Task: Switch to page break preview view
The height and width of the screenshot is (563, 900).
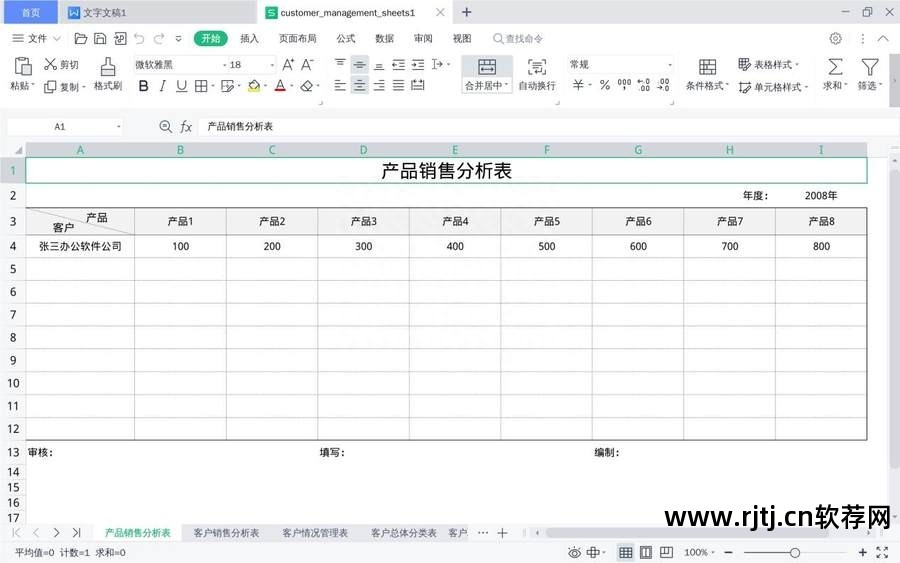Action: coord(666,553)
